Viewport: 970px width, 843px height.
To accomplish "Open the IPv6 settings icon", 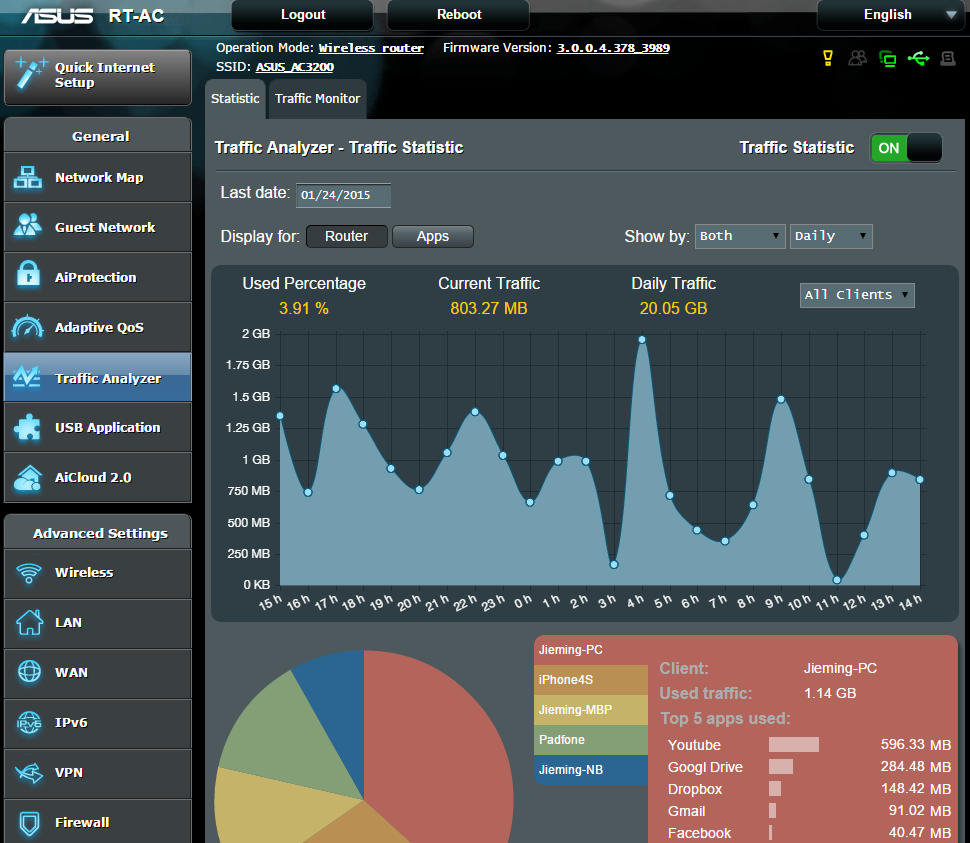I will [x=29, y=722].
